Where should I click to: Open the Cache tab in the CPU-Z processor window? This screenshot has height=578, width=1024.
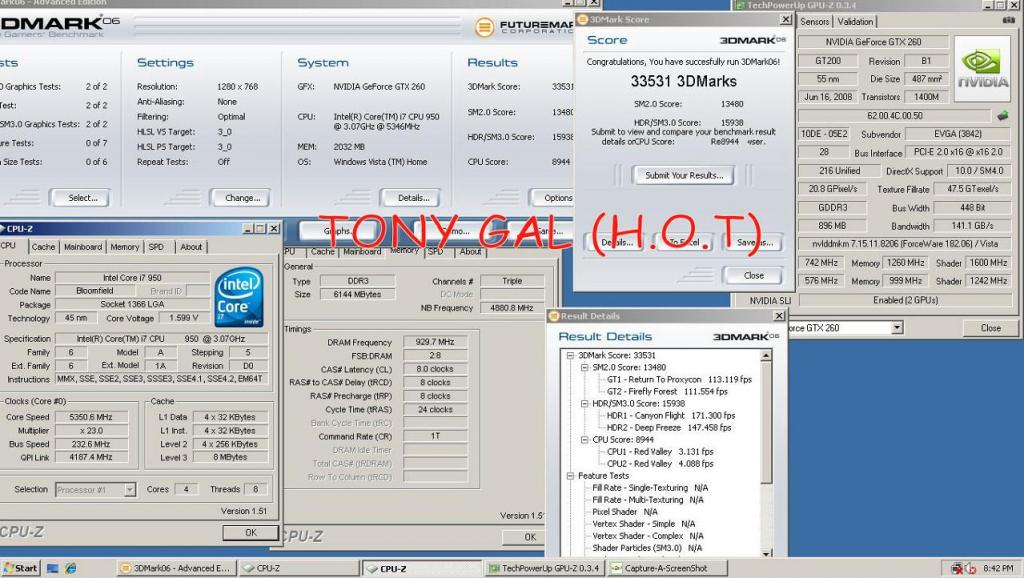[43, 247]
